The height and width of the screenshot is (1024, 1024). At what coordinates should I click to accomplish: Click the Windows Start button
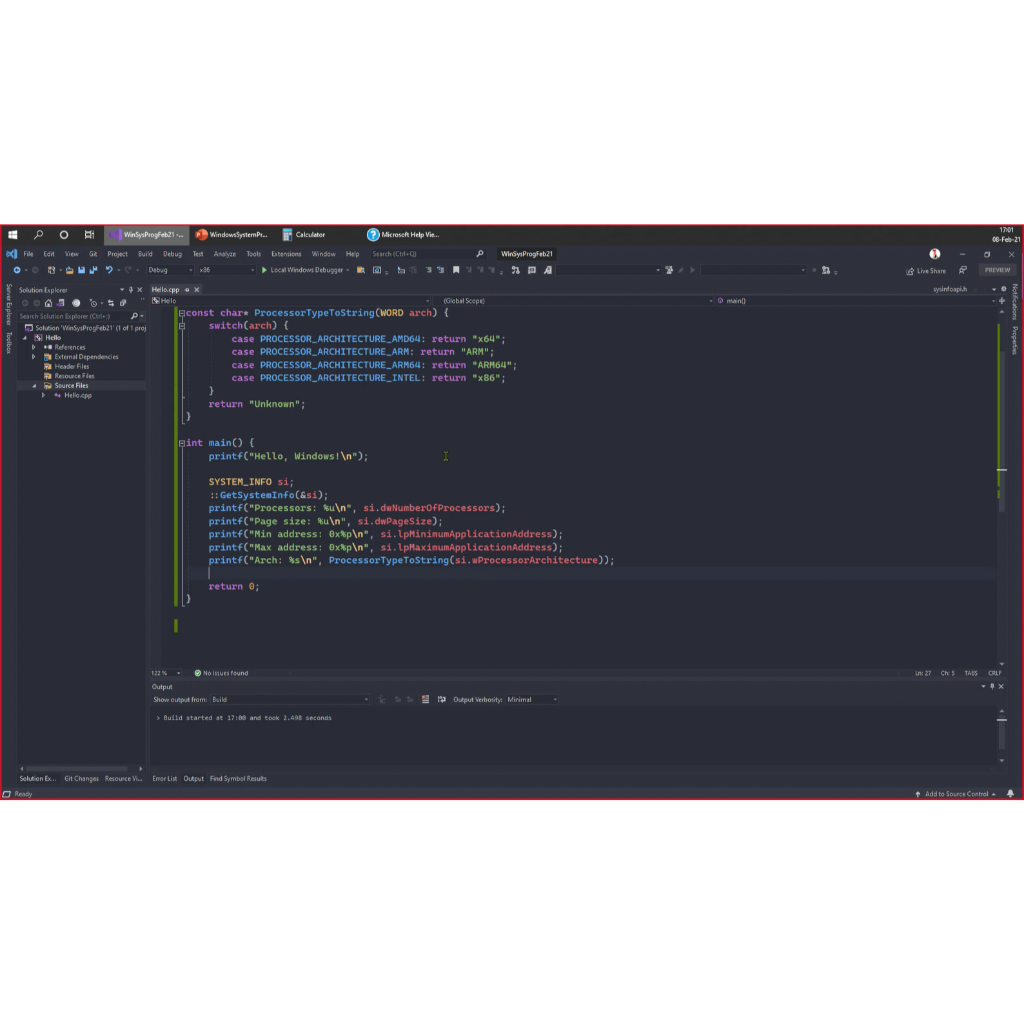12,234
